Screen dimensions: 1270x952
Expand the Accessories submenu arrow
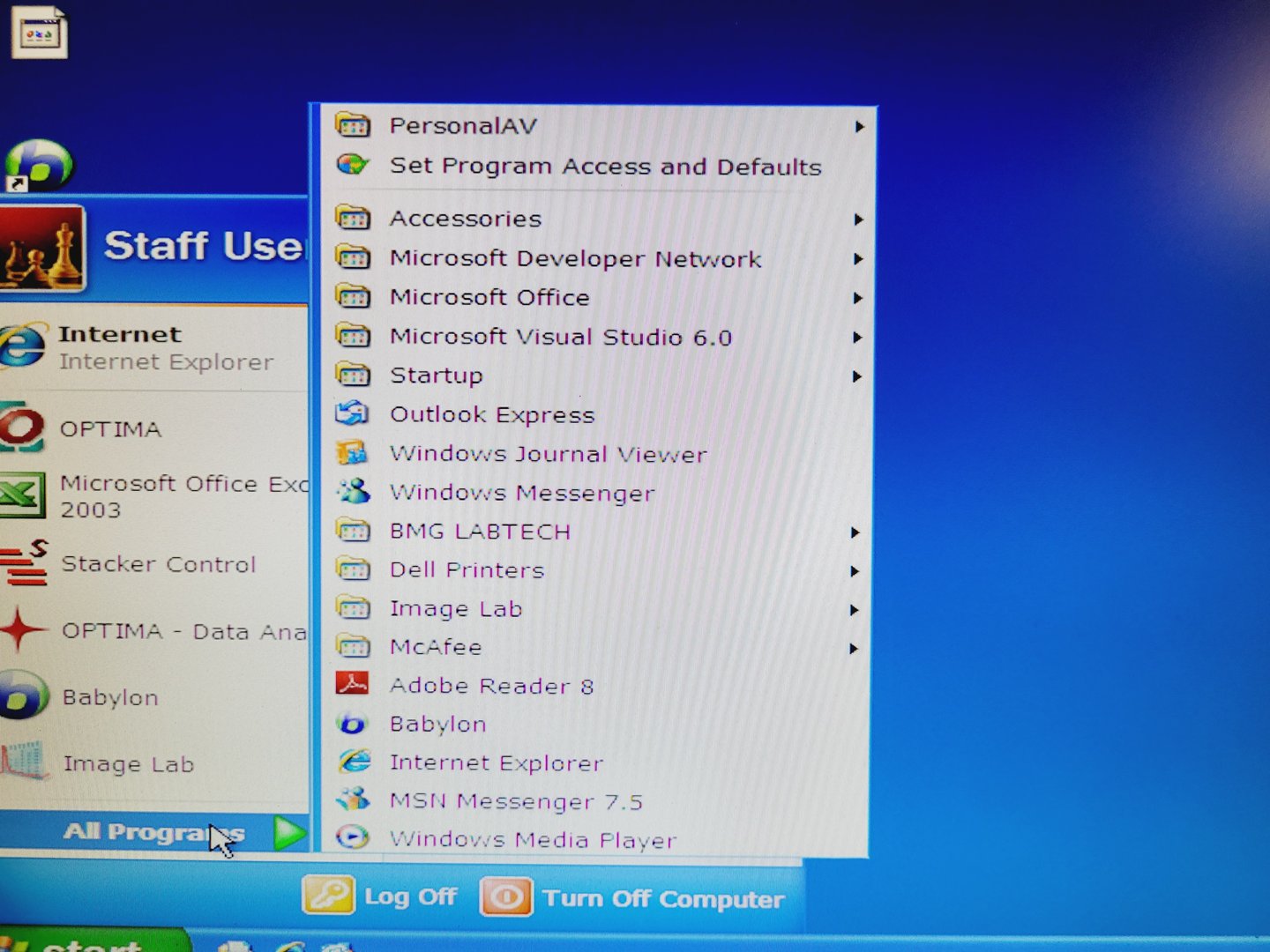click(x=858, y=219)
